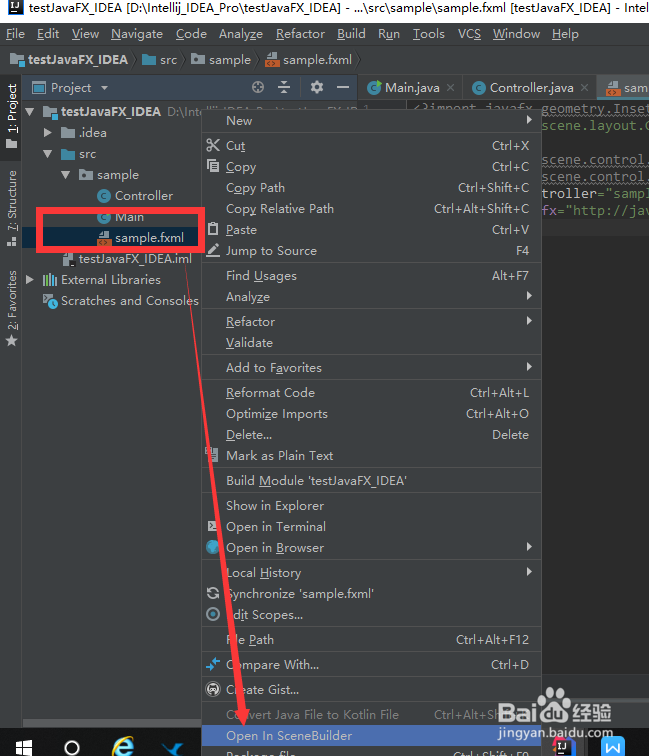Open the Tools menu

tap(428, 34)
